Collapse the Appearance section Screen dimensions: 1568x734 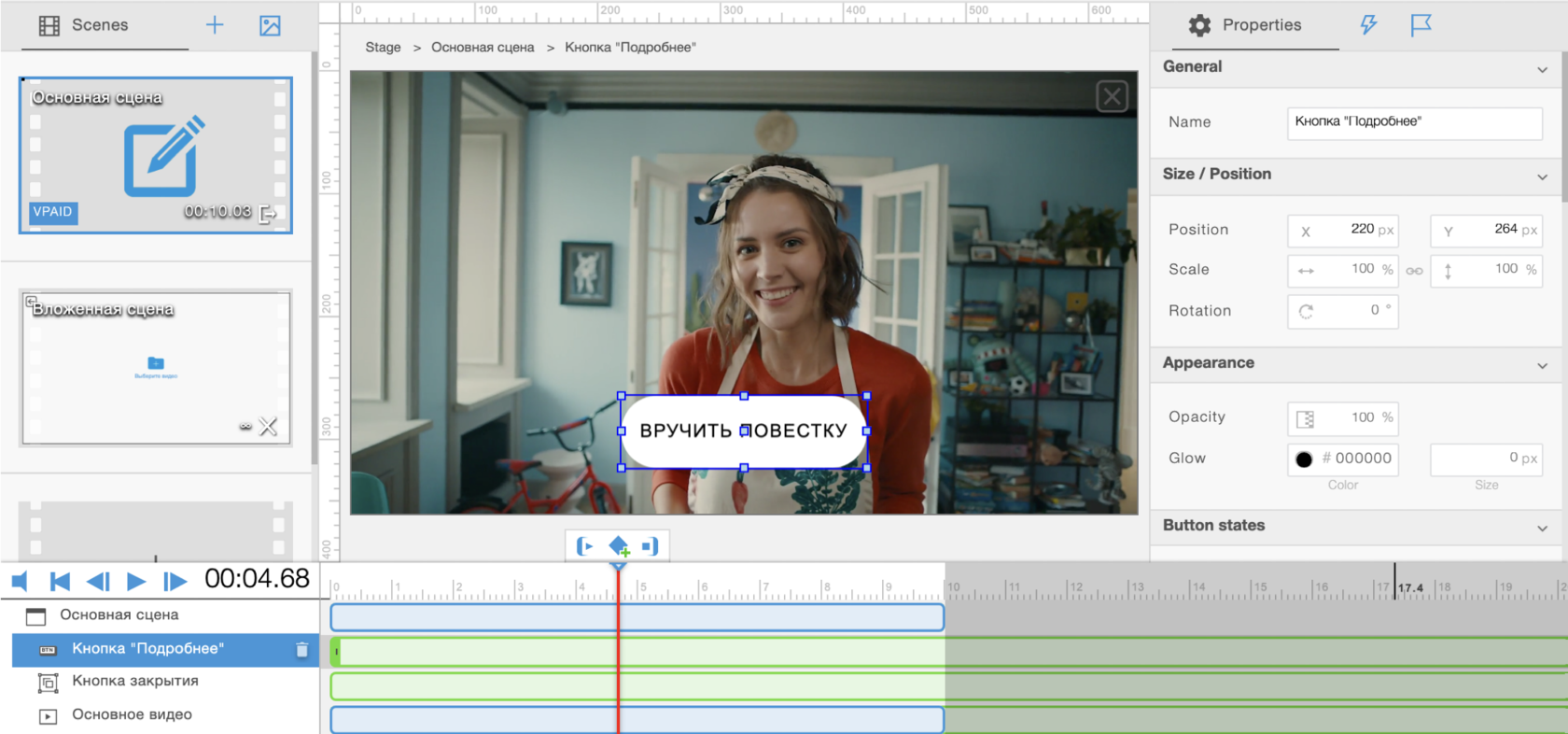coord(1542,365)
